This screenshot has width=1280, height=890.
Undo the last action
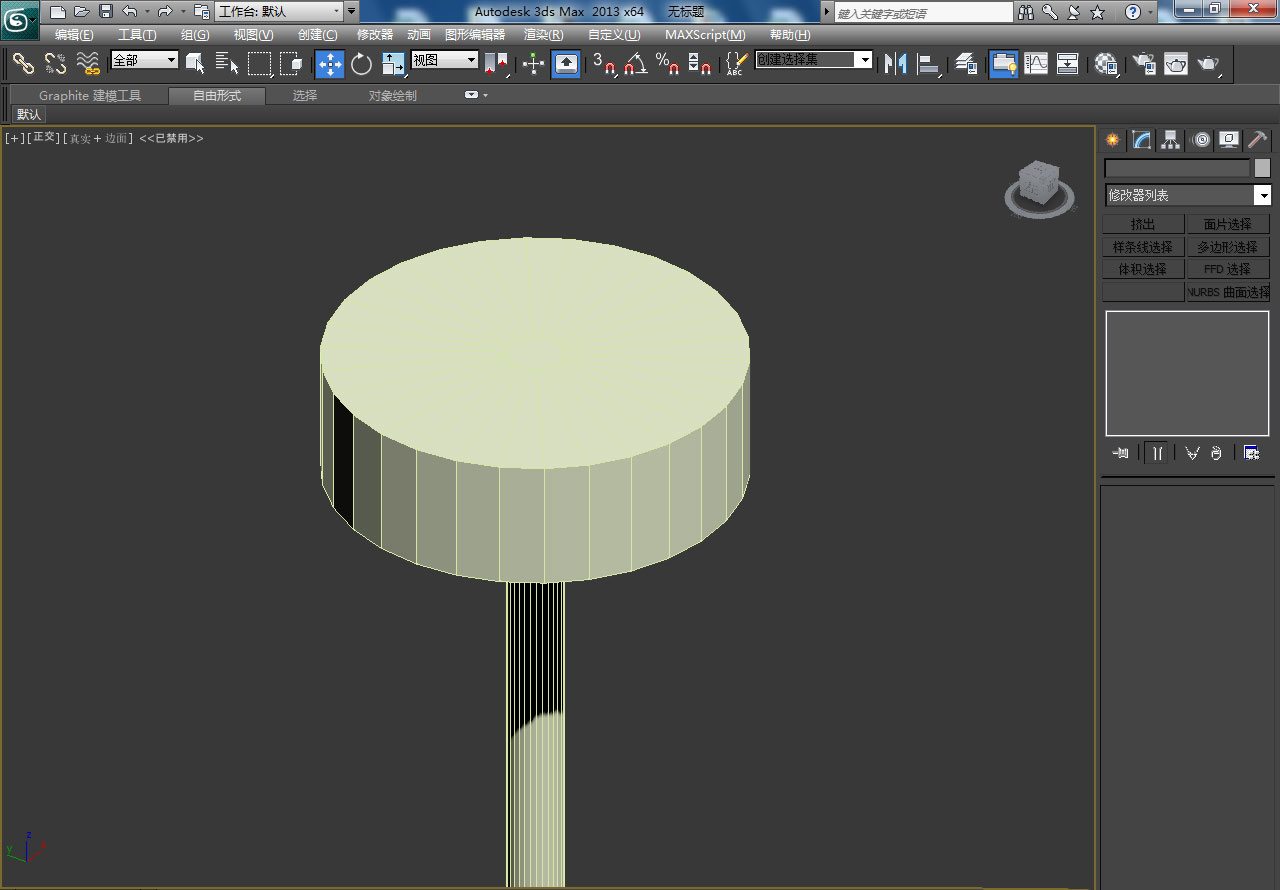point(130,12)
